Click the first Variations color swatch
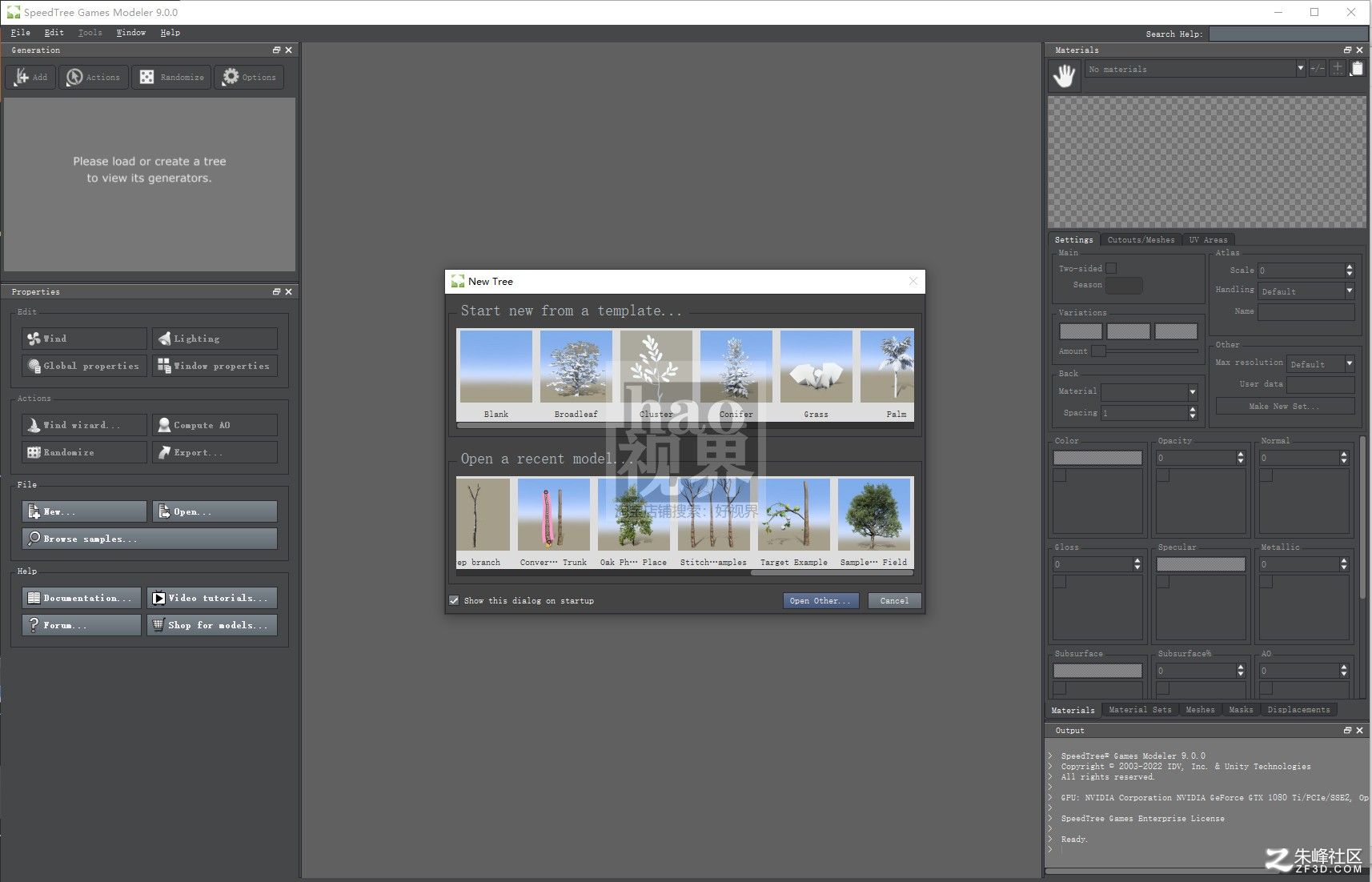The image size is (1372, 882). coord(1081,331)
